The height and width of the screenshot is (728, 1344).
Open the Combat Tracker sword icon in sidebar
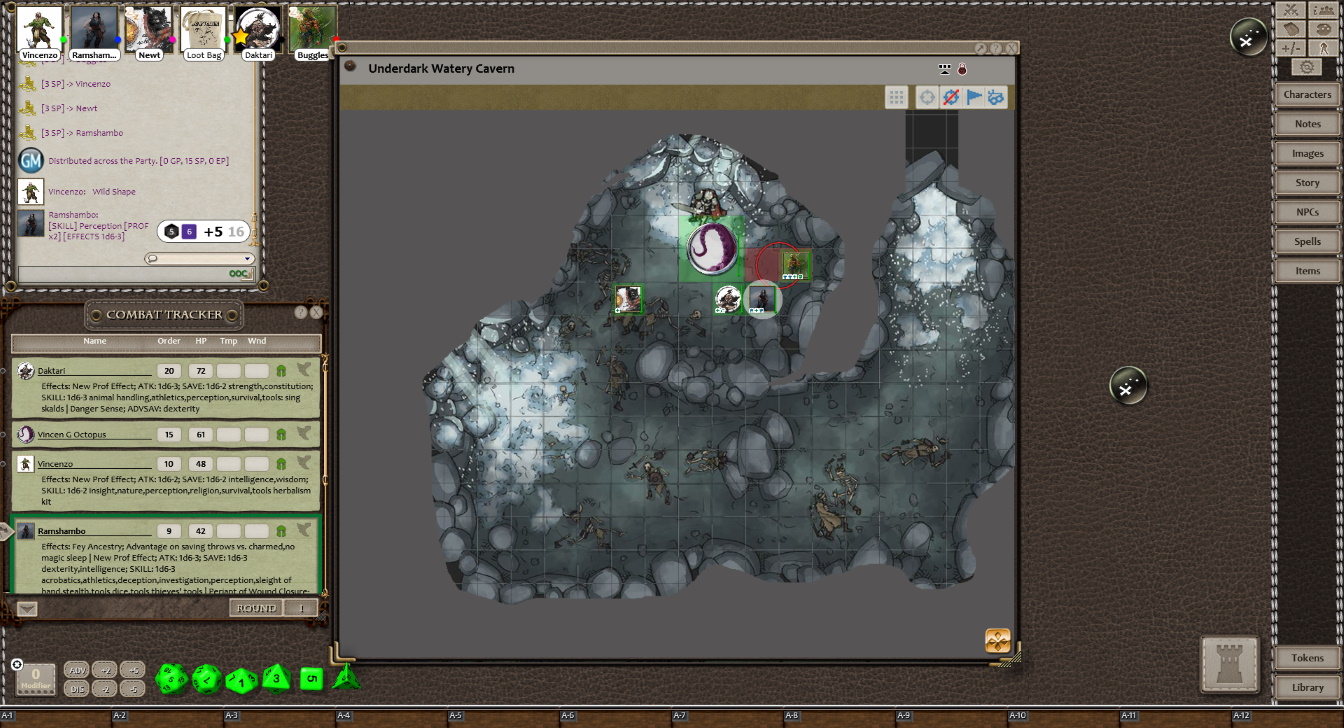click(1292, 10)
